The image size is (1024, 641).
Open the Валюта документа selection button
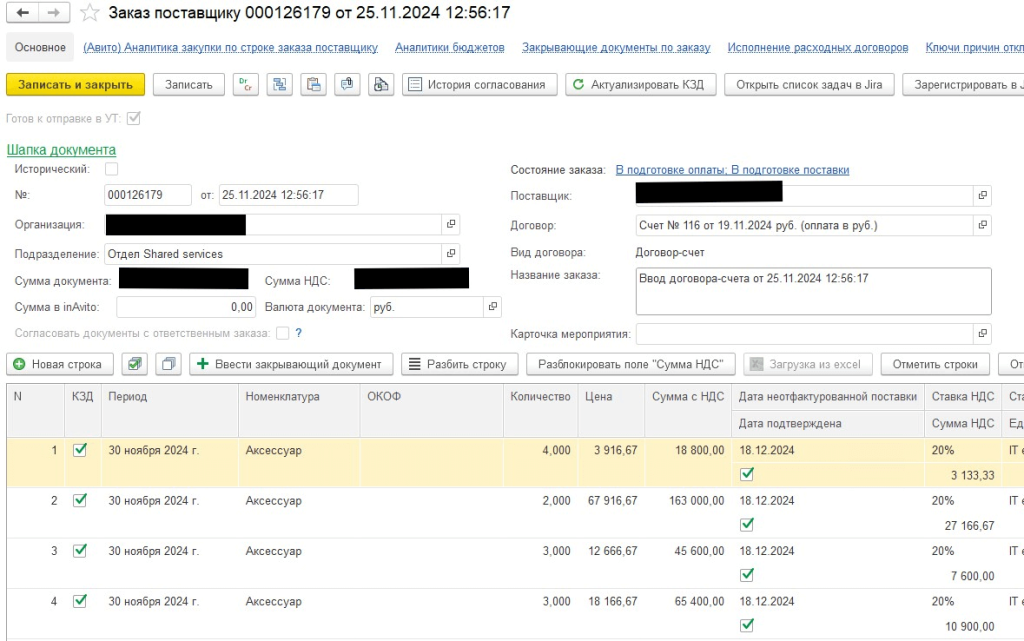click(x=492, y=307)
